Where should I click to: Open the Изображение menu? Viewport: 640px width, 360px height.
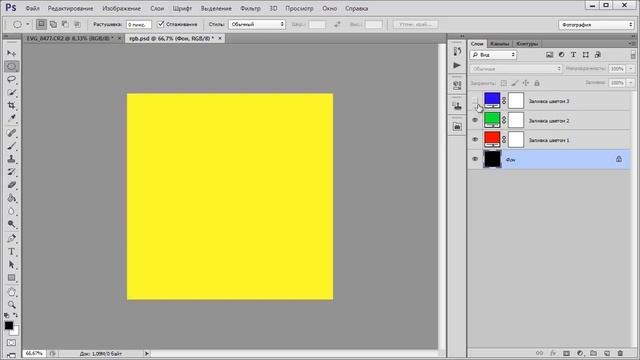(121, 8)
